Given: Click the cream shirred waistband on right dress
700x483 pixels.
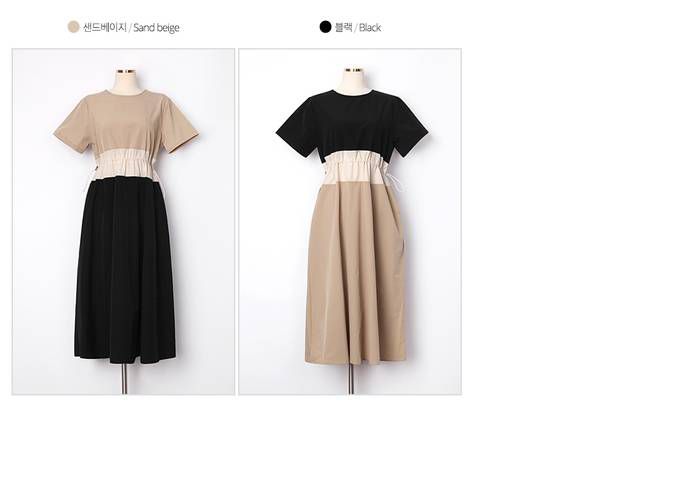Looking at the screenshot, I should pyautogui.click(x=355, y=168).
